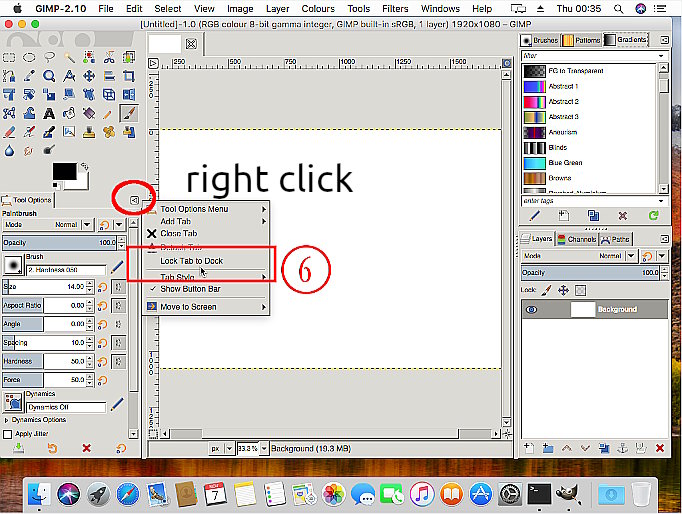Enable the Apply Jitter checkbox

pos(7,434)
